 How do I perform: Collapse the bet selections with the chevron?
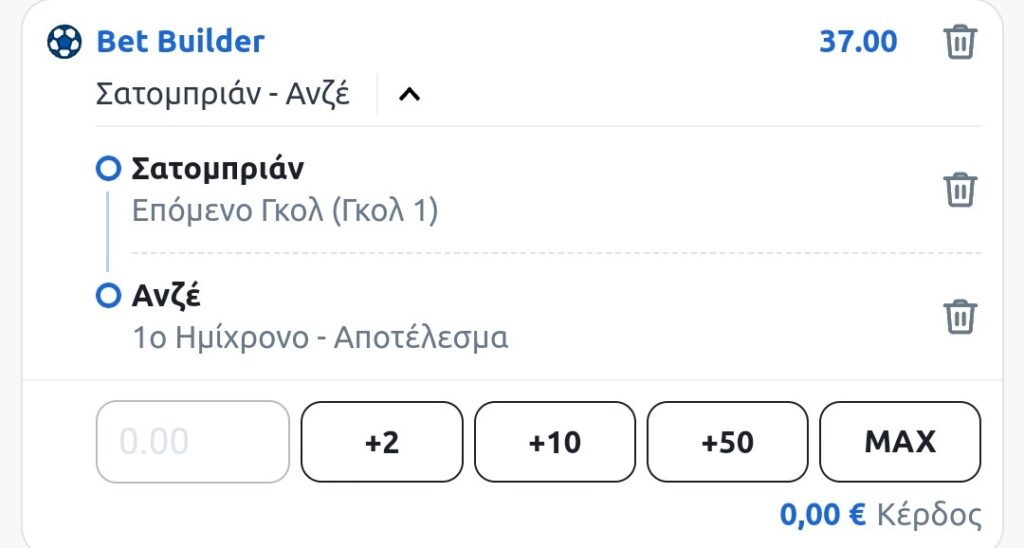(x=409, y=95)
